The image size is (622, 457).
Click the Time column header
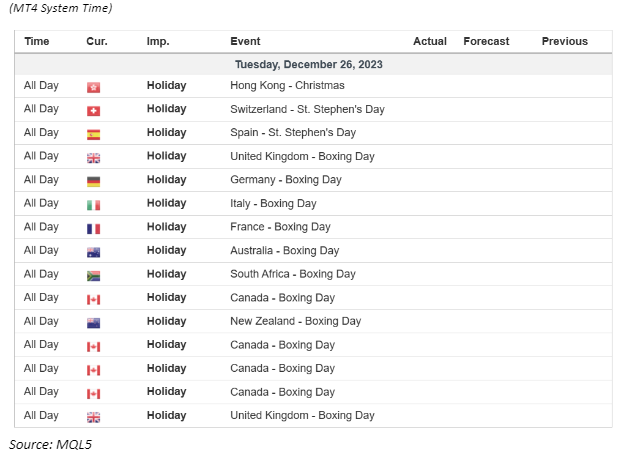[x=37, y=41]
